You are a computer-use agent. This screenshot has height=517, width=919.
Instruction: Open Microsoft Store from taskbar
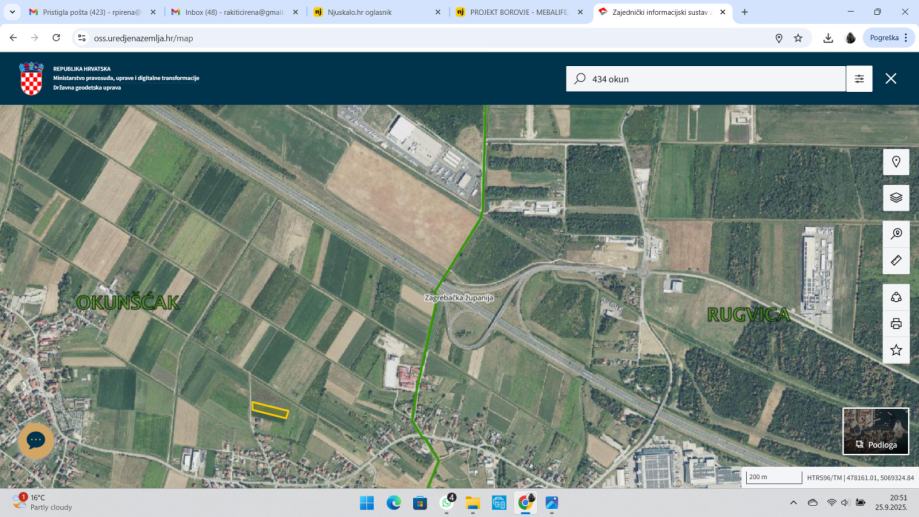click(x=420, y=503)
